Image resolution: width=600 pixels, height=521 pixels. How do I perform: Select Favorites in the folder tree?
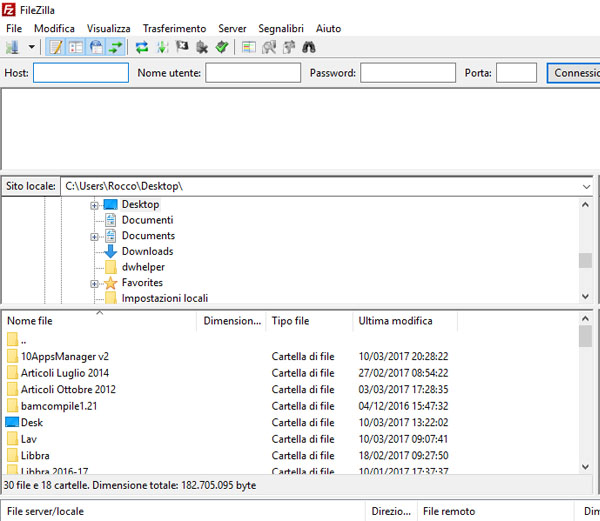142,283
